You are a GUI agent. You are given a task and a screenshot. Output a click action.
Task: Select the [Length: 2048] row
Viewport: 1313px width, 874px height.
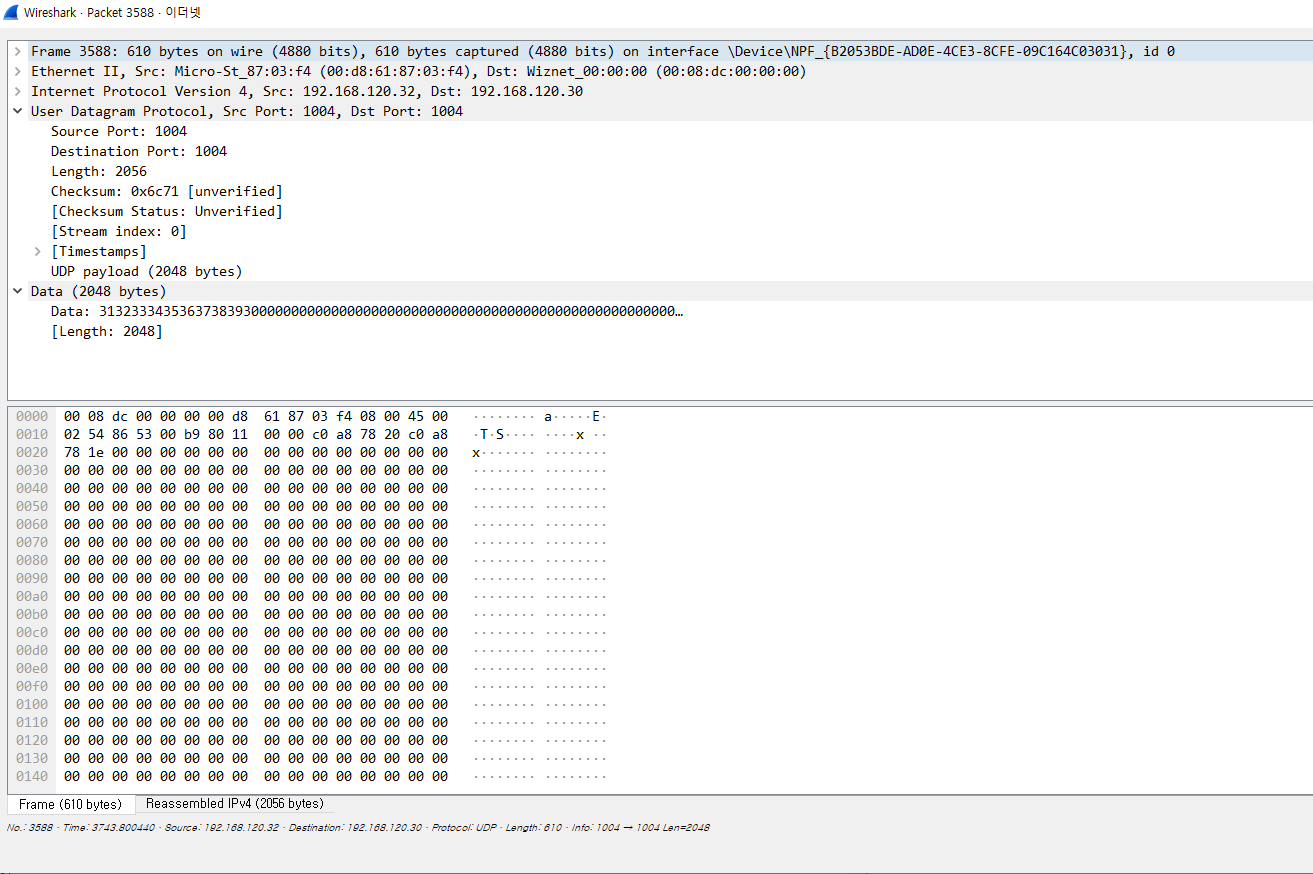tap(107, 331)
